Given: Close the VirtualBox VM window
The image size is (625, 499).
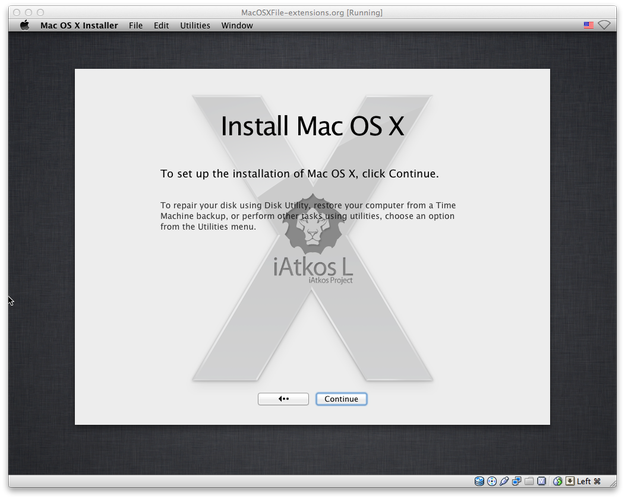Looking at the screenshot, I should point(17,12).
